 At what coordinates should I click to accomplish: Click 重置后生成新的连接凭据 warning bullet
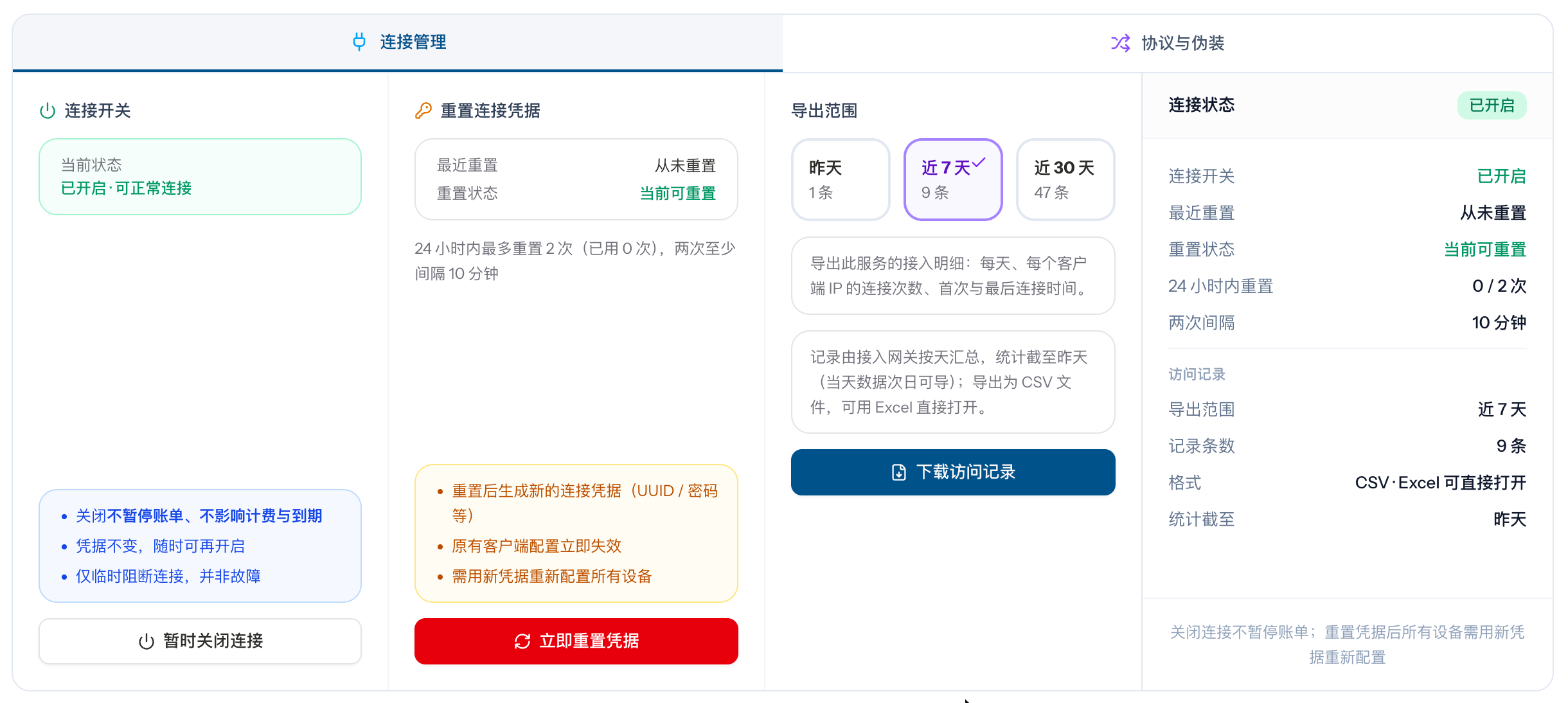pyautogui.click(x=585, y=504)
